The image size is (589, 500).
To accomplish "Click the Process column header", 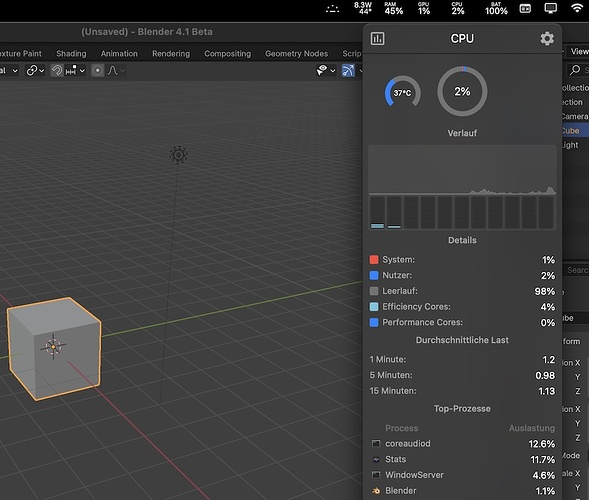I will [402, 428].
